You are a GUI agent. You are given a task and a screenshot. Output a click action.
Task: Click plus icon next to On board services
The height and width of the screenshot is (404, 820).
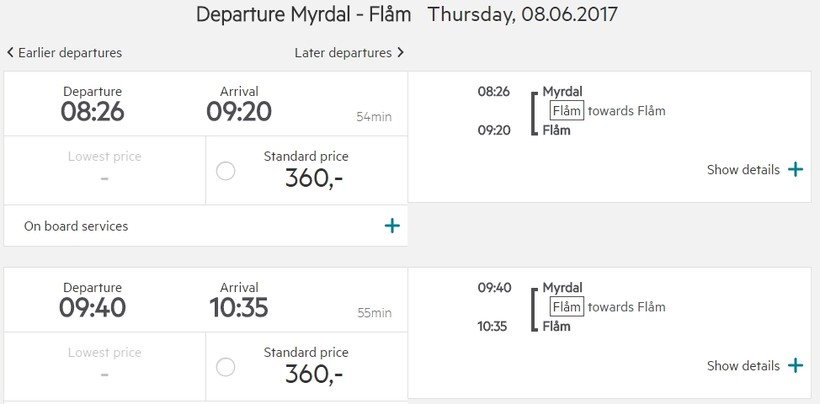tap(393, 226)
